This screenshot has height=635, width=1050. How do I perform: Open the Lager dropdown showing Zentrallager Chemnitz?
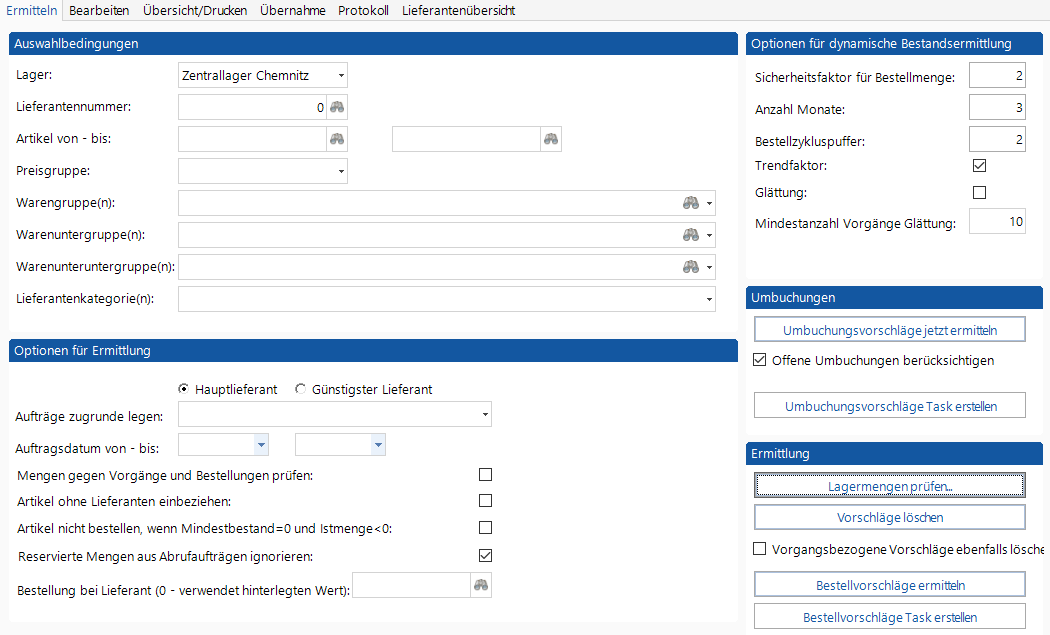pos(341,75)
